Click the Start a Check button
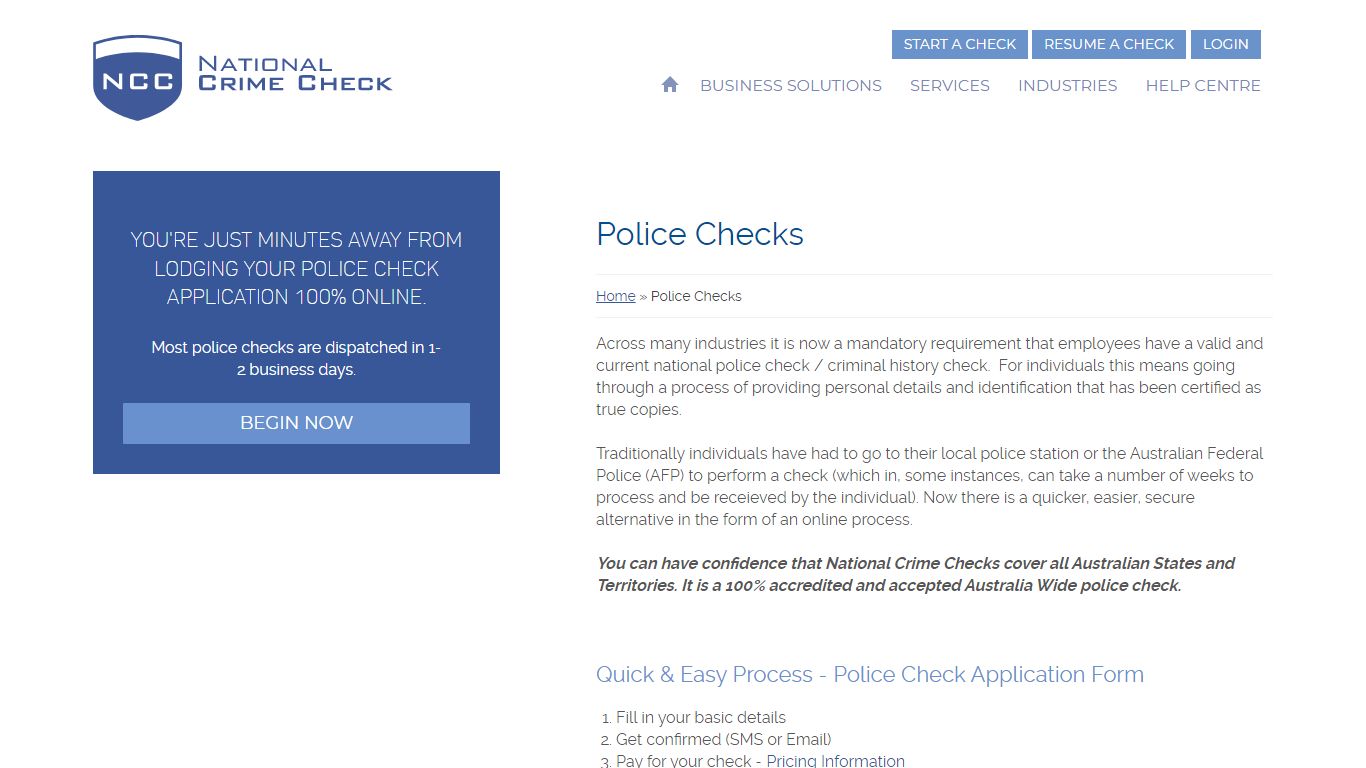Image resolution: width=1366 pixels, height=768 pixels. [960, 44]
